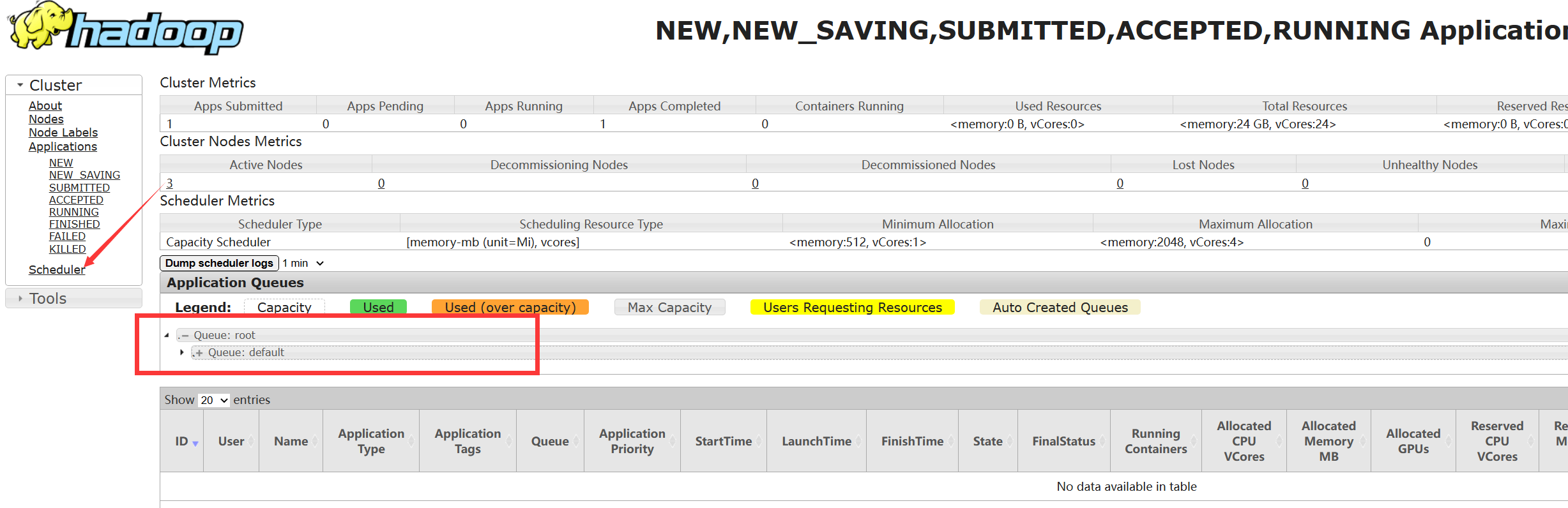
Task: Select the Queue: default bar
Action: pyautogui.click(x=879, y=352)
